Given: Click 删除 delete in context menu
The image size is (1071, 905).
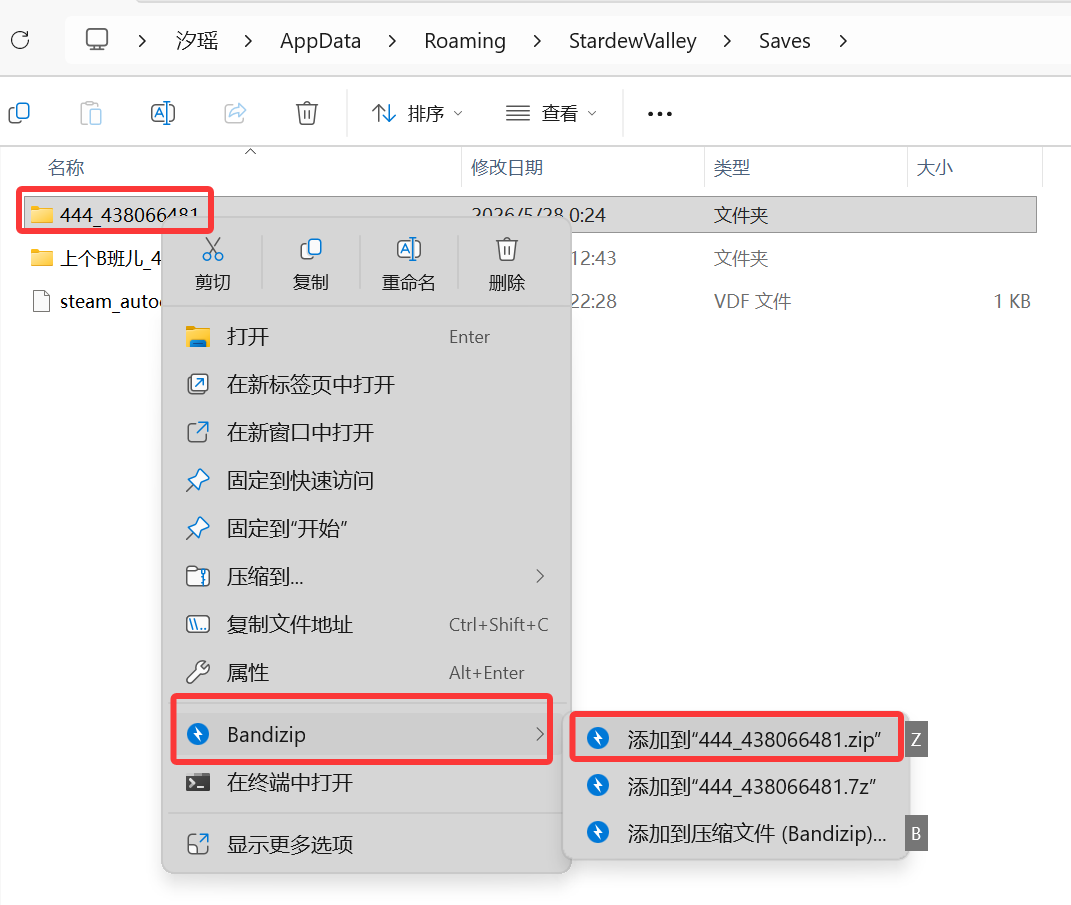Looking at the screenshot, I should (507, 264).
